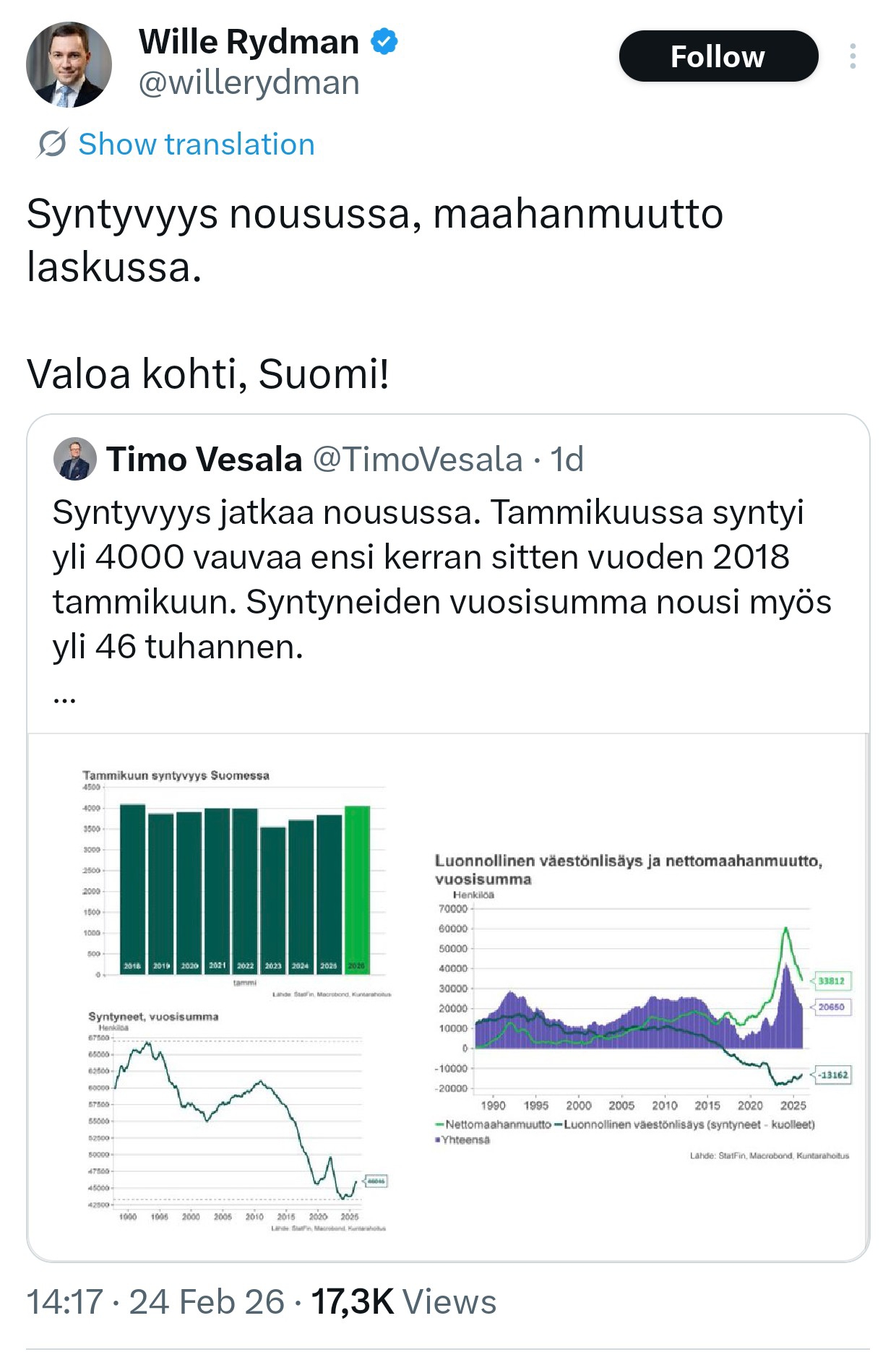Open Timo Vesala's small avatar
The width and height of the screenshot is (896, 1352).
pos(75,459)
